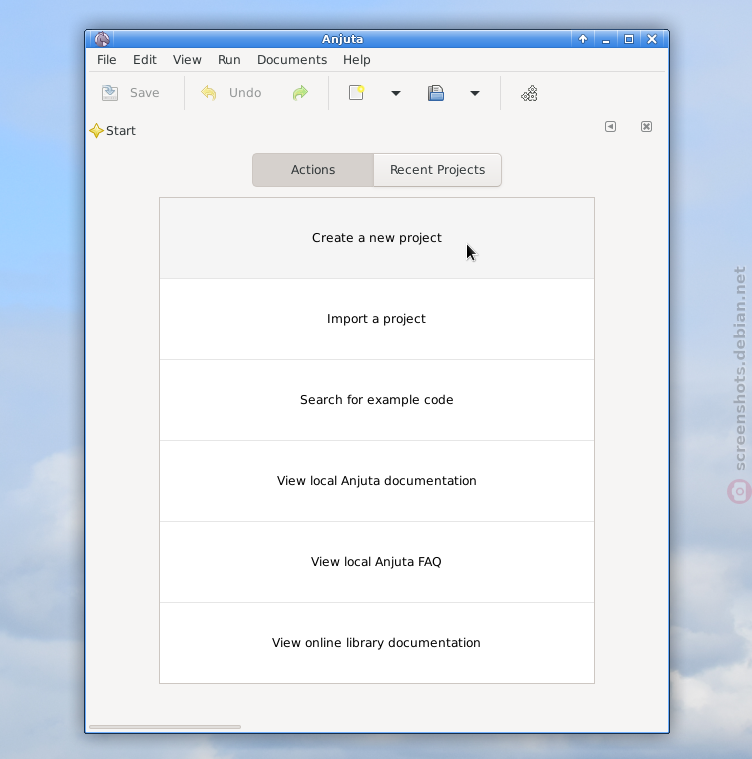
Task: Open the Edit menu
Action: coord(145,60)
